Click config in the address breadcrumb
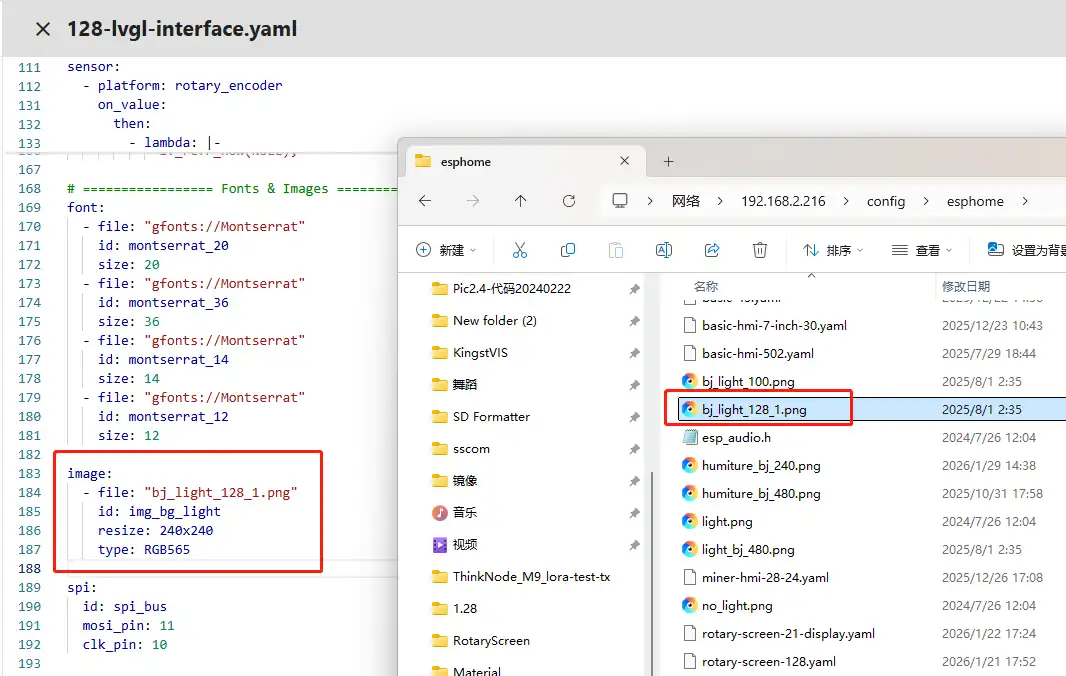 pos(885,201)
